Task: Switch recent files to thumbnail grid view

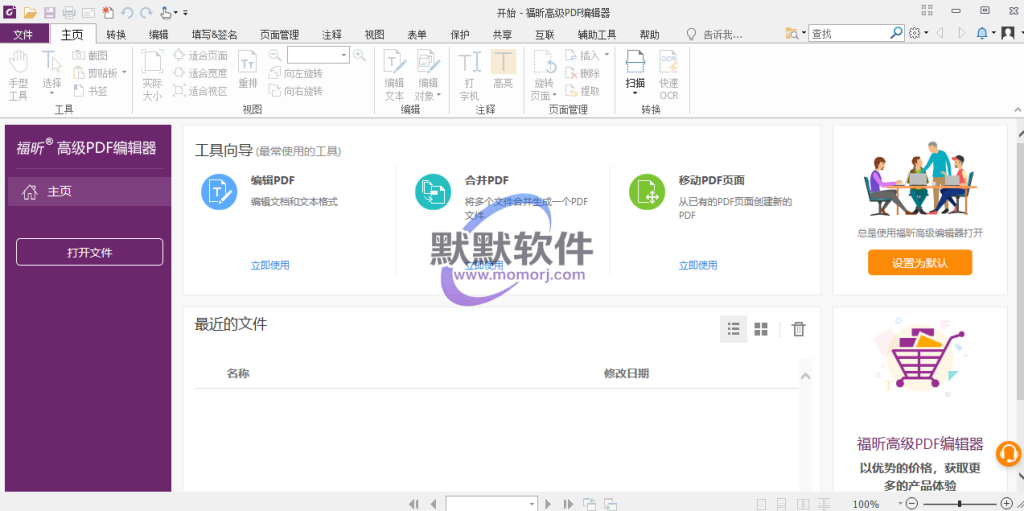Action: click(x=761, y=329)
